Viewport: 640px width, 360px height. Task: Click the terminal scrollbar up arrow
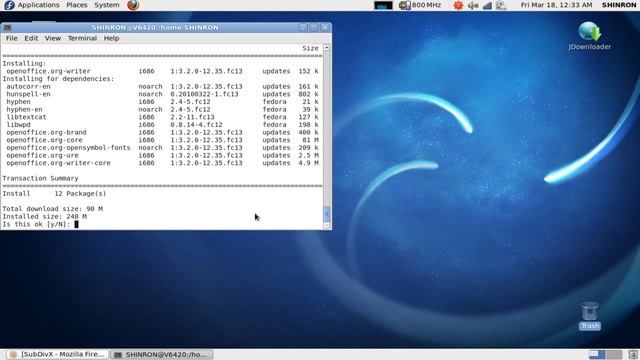[327, 48]
